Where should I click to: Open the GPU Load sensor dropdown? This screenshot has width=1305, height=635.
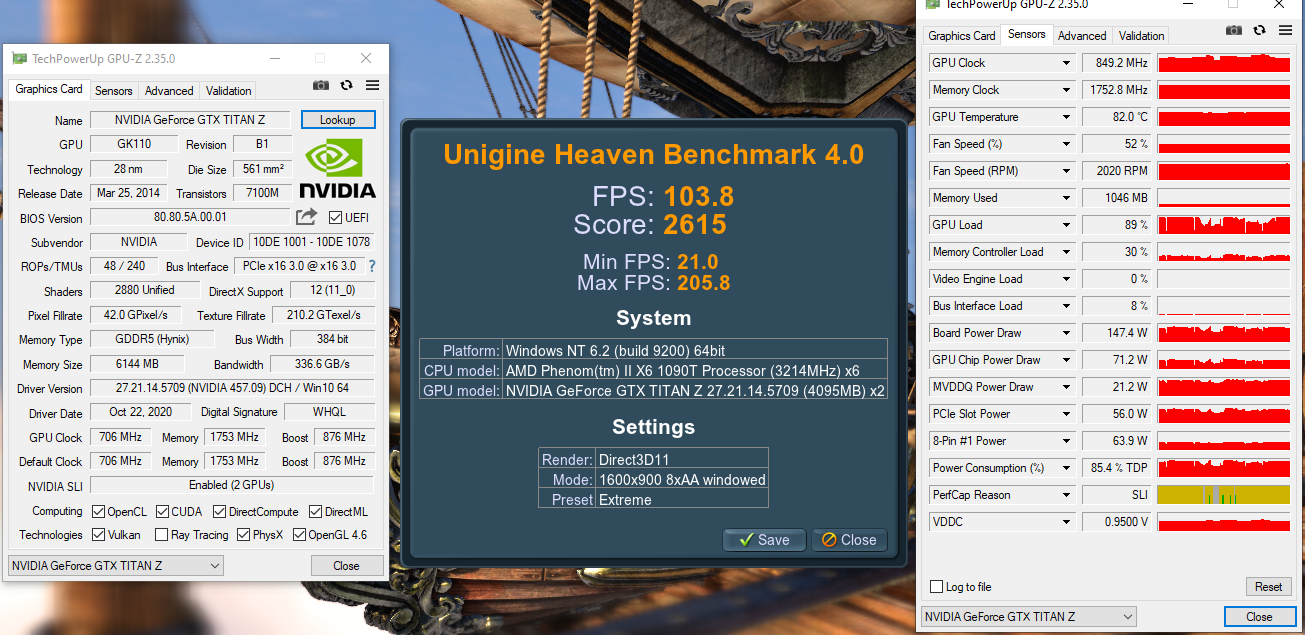(1066, 225)
